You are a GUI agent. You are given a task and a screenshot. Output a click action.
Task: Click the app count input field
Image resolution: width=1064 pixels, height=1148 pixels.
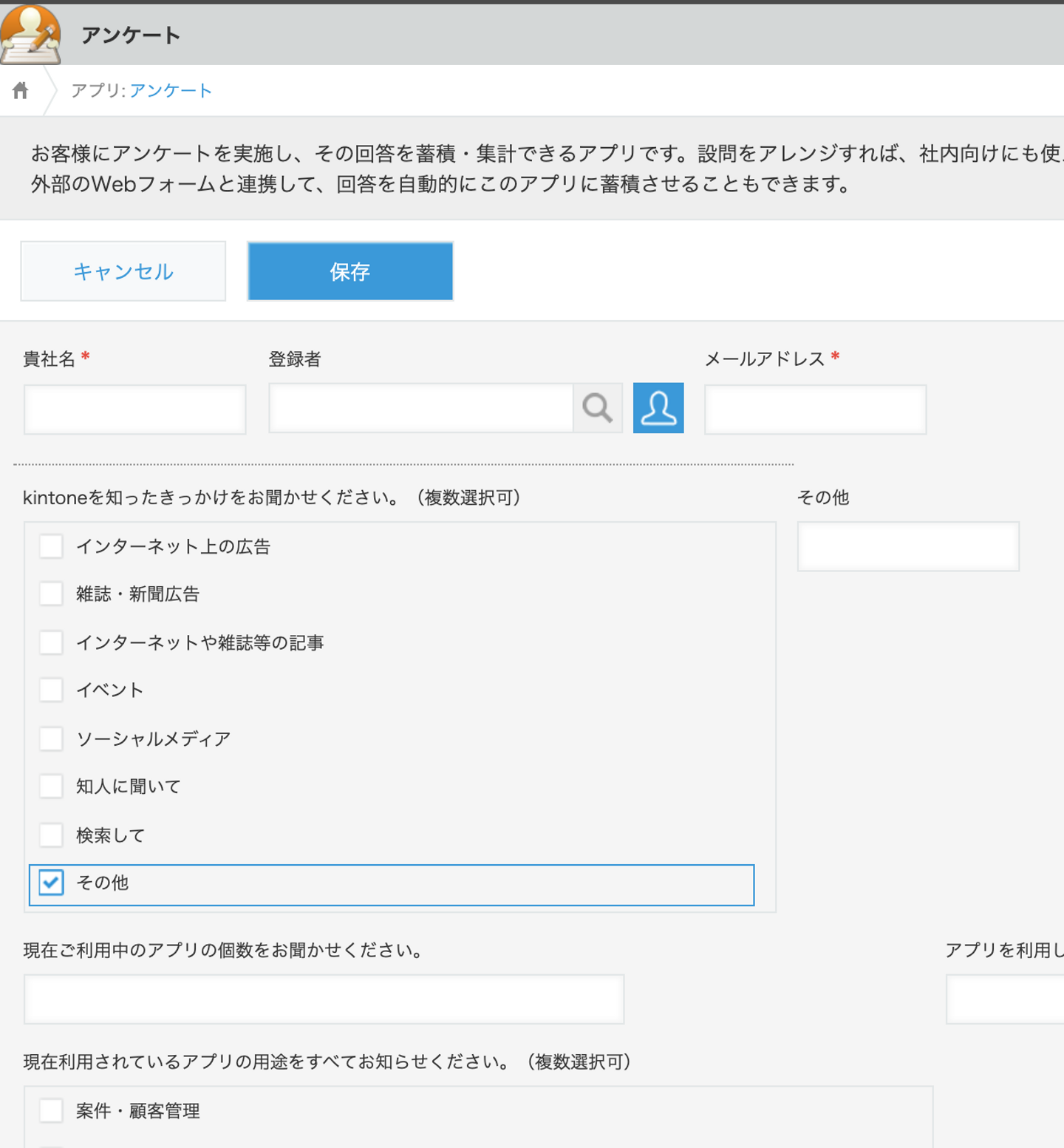point(324,999)
